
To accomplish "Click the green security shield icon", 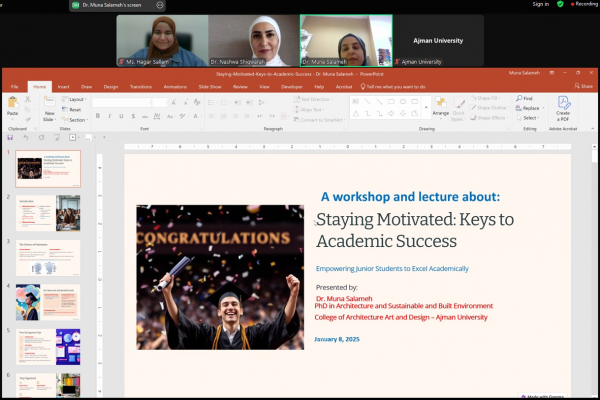I will [x=560, y=4].
